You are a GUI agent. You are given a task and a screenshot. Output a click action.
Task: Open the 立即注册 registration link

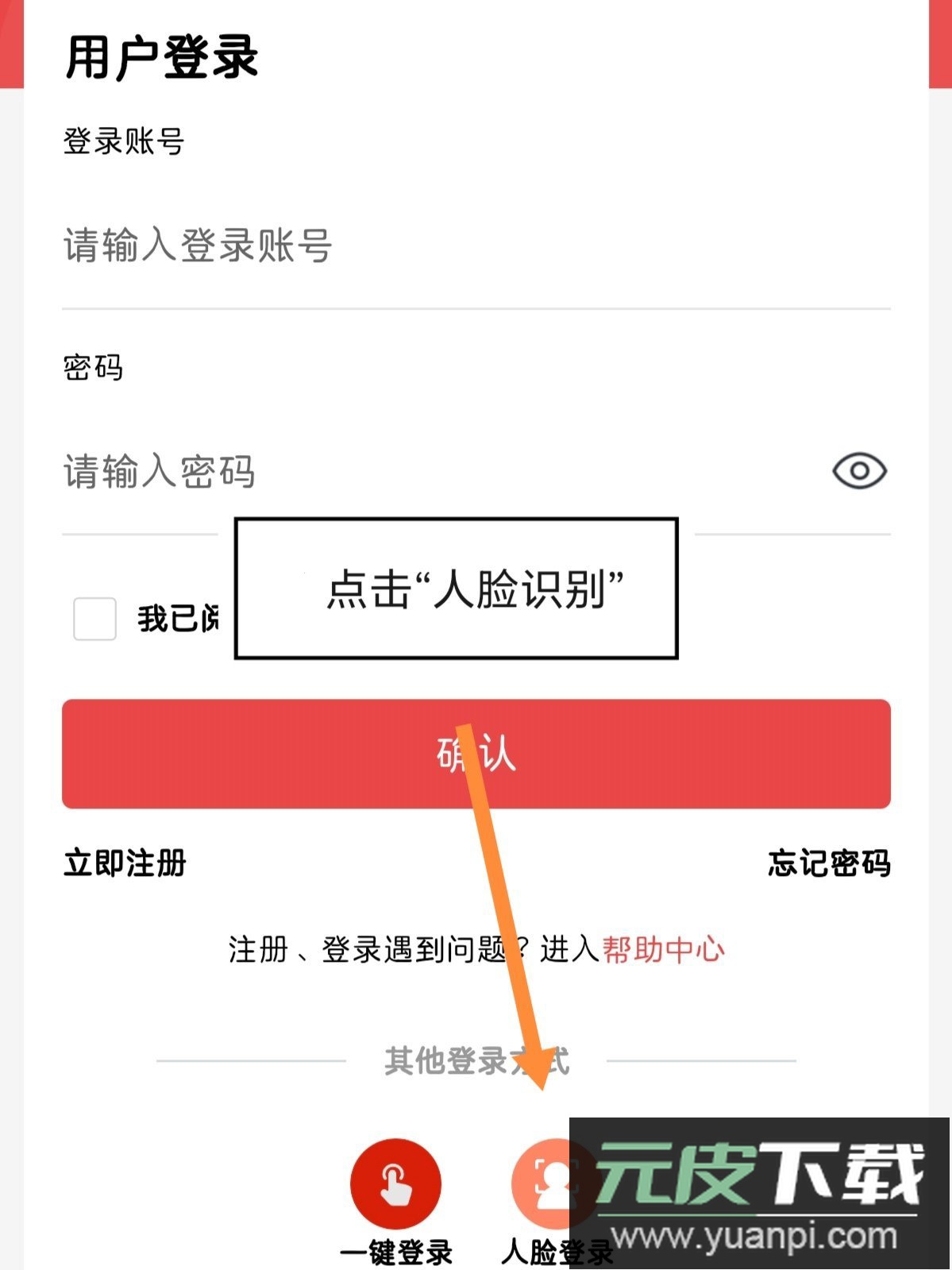click(125, 863)
